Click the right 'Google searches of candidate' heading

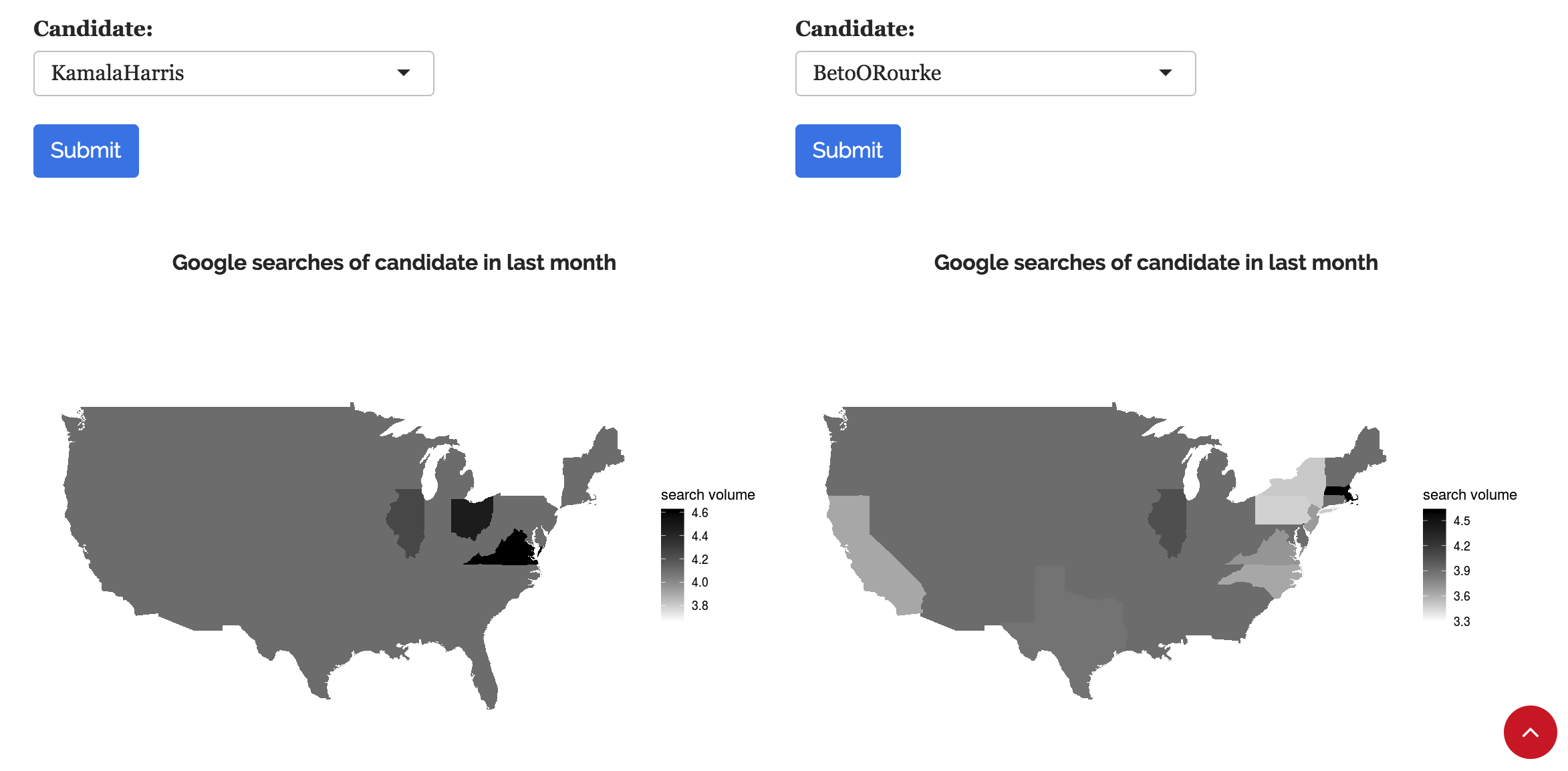[1156, 263]
